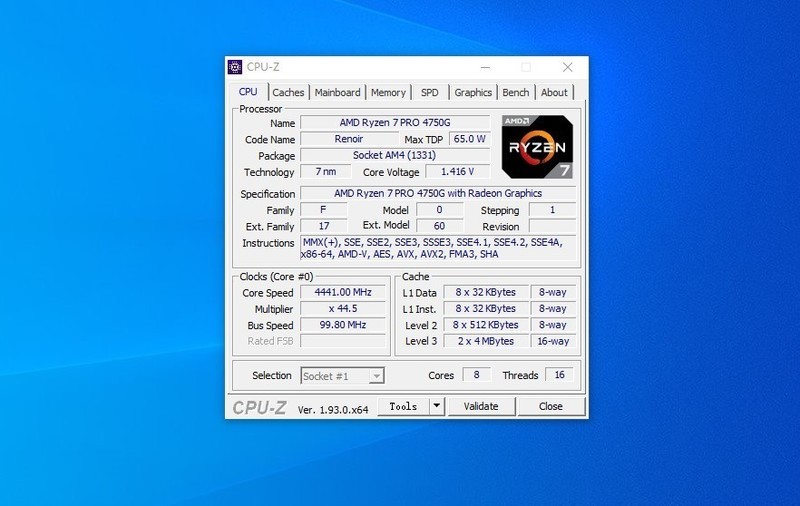Click the Tools button
The width and height of the screenshot is (800, 506).
click(x=403, y=407)
